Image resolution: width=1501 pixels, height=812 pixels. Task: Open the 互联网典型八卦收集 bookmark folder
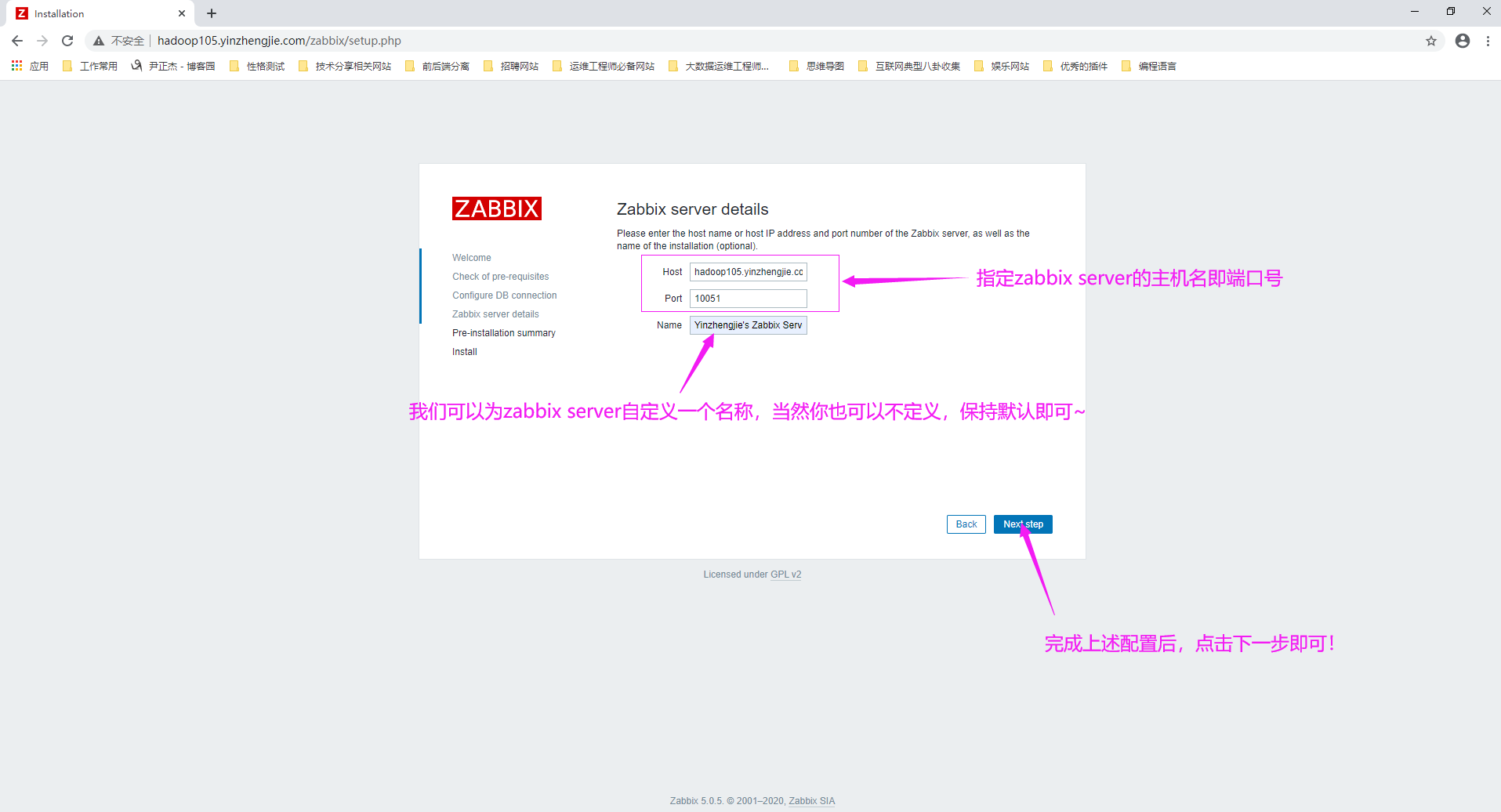click(x=909, y=66)
